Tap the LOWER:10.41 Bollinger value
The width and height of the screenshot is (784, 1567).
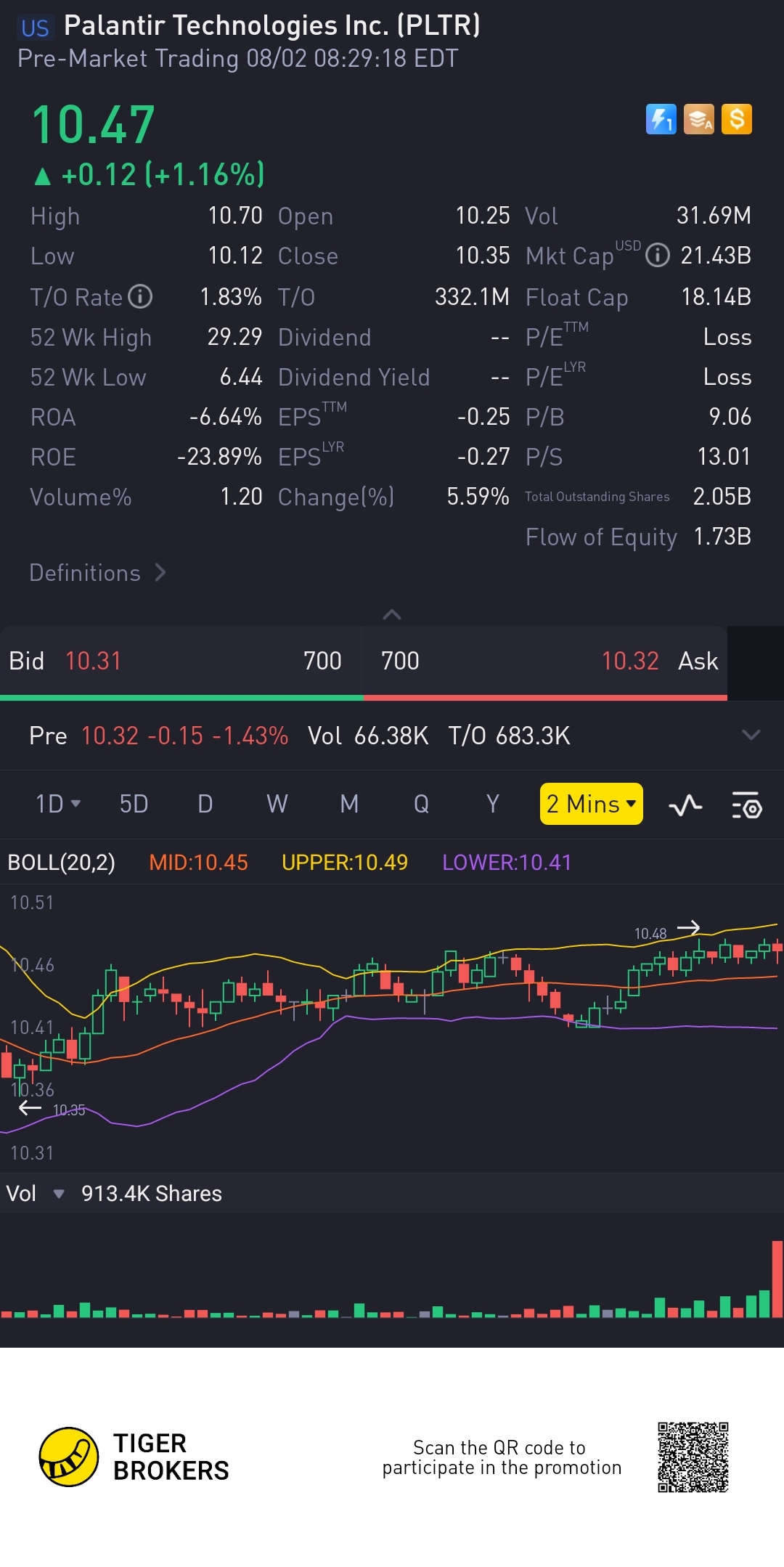point(507,862)
